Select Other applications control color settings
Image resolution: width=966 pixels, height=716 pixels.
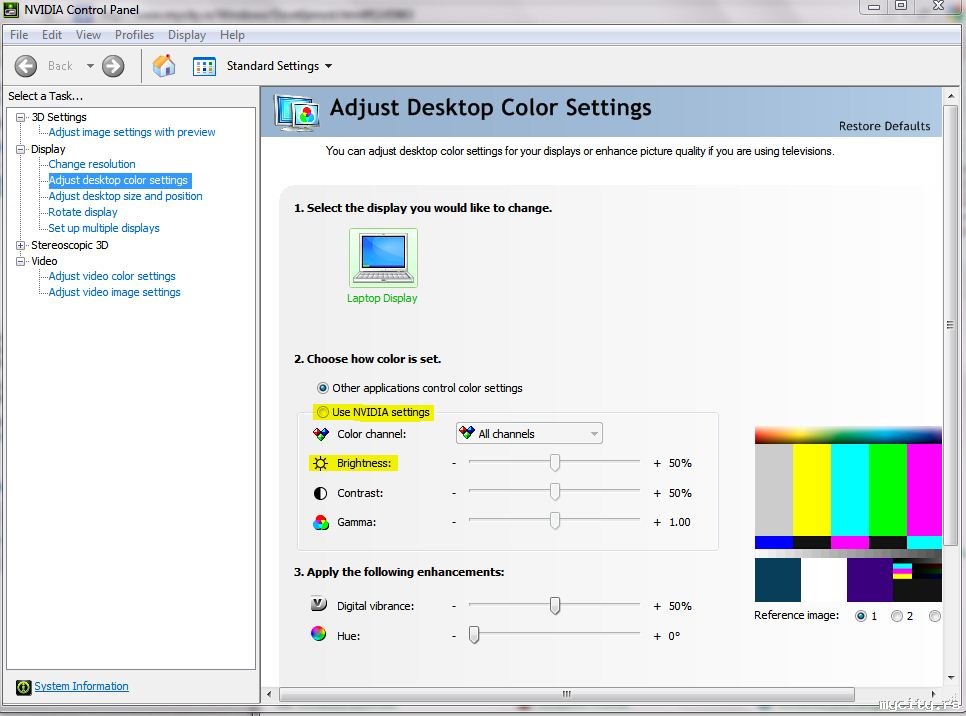point(323,388)
